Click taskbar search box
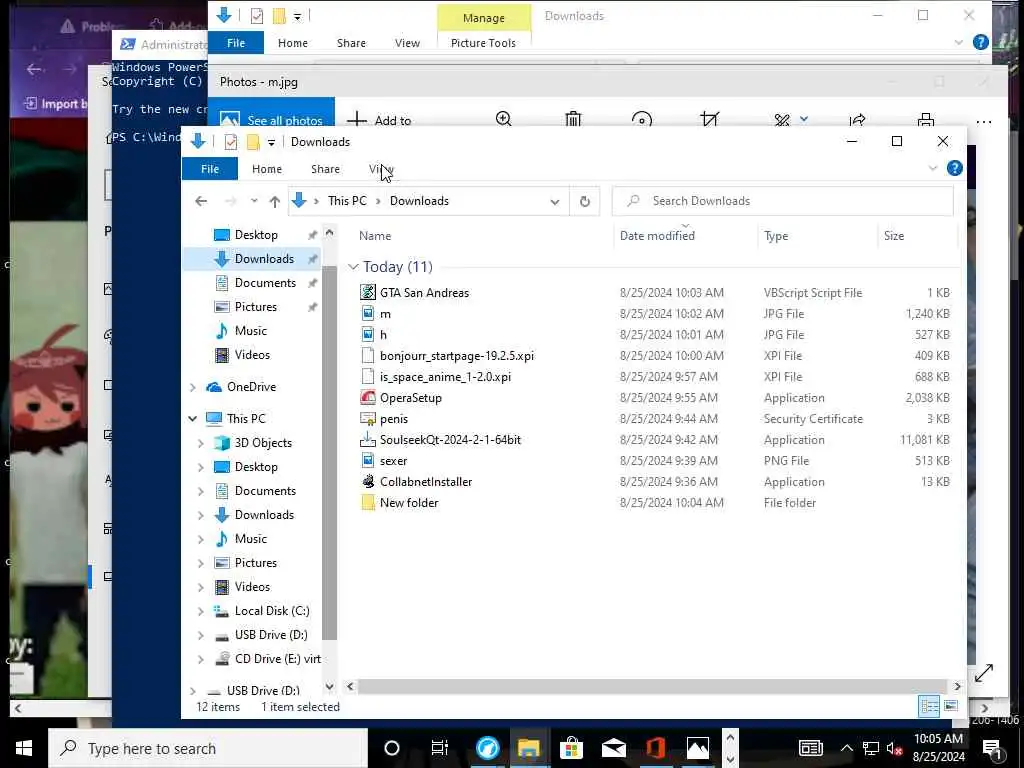Image resolution: width=1024 pixels, height=768 pixels. tap(208, 748)
